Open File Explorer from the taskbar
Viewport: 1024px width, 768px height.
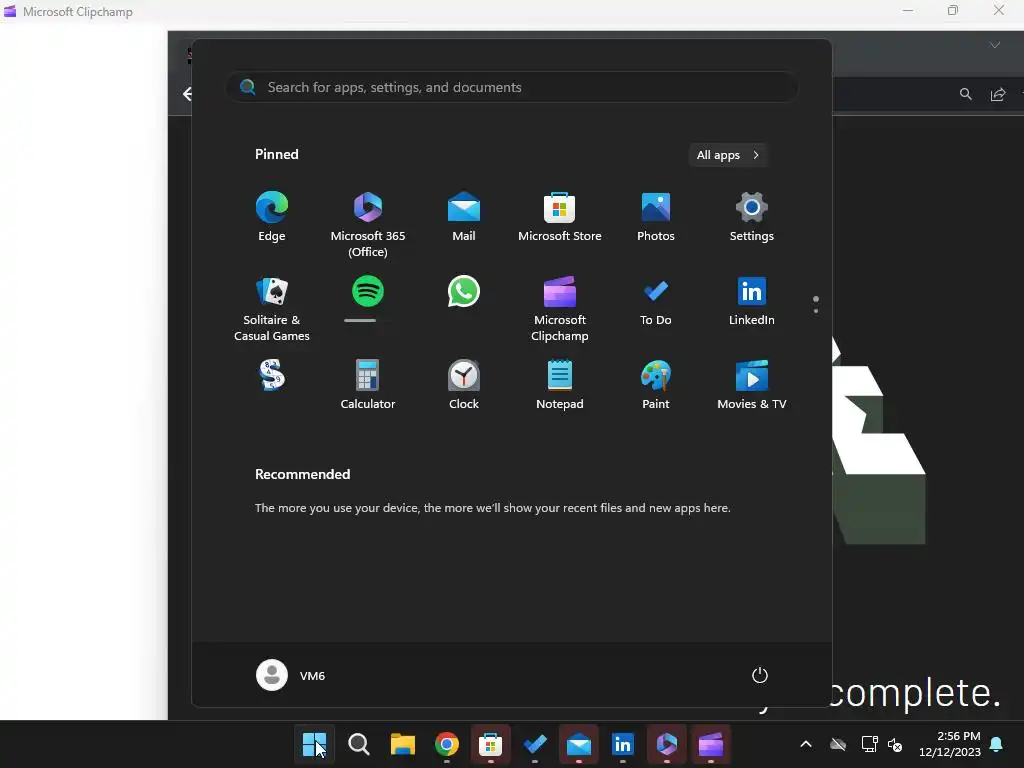402,744
